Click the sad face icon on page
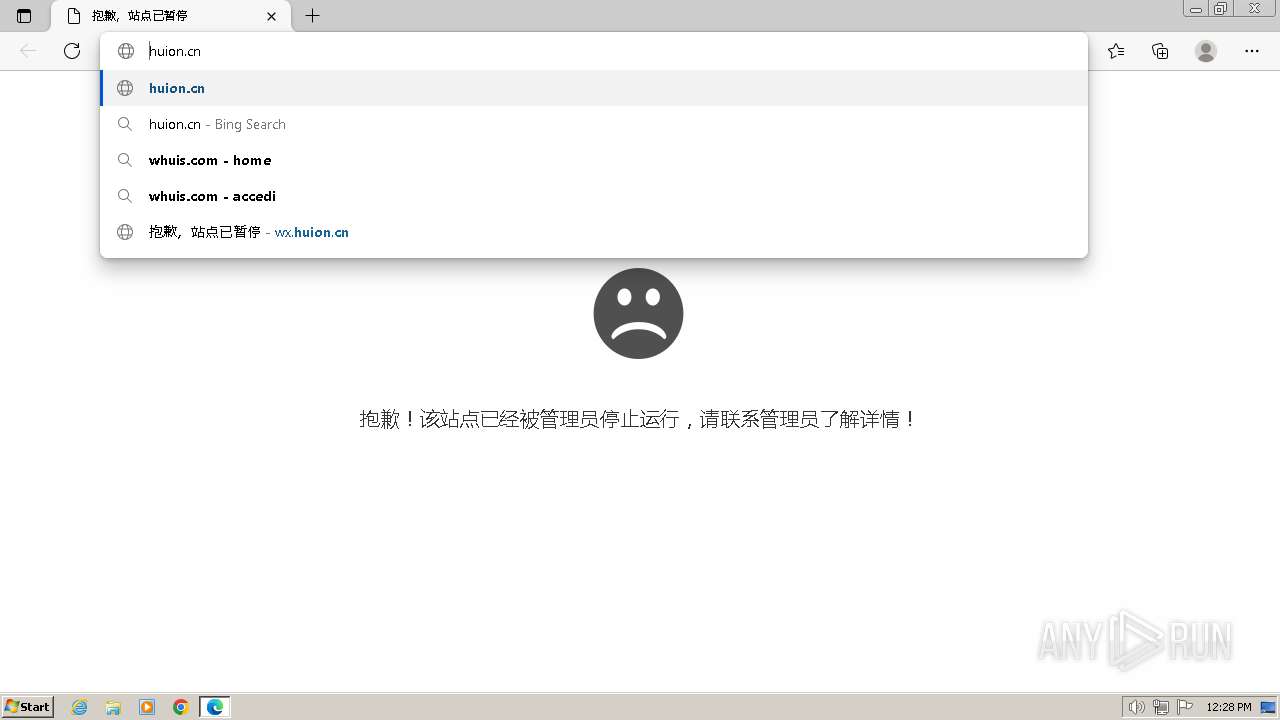Screen dimensions: 1280x720 [638, 313]
